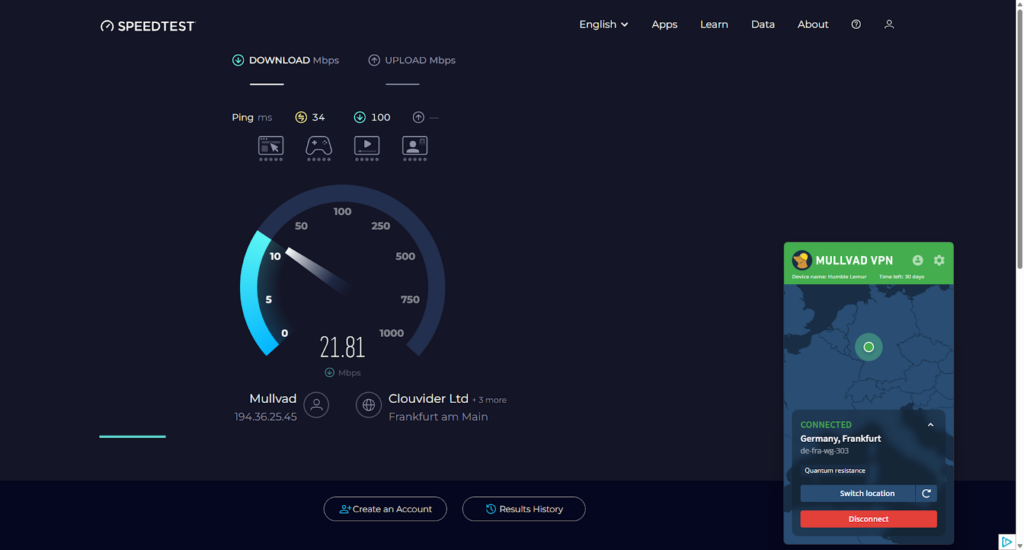
Task: Open the user account icon in header
Action: click(889, 24)
